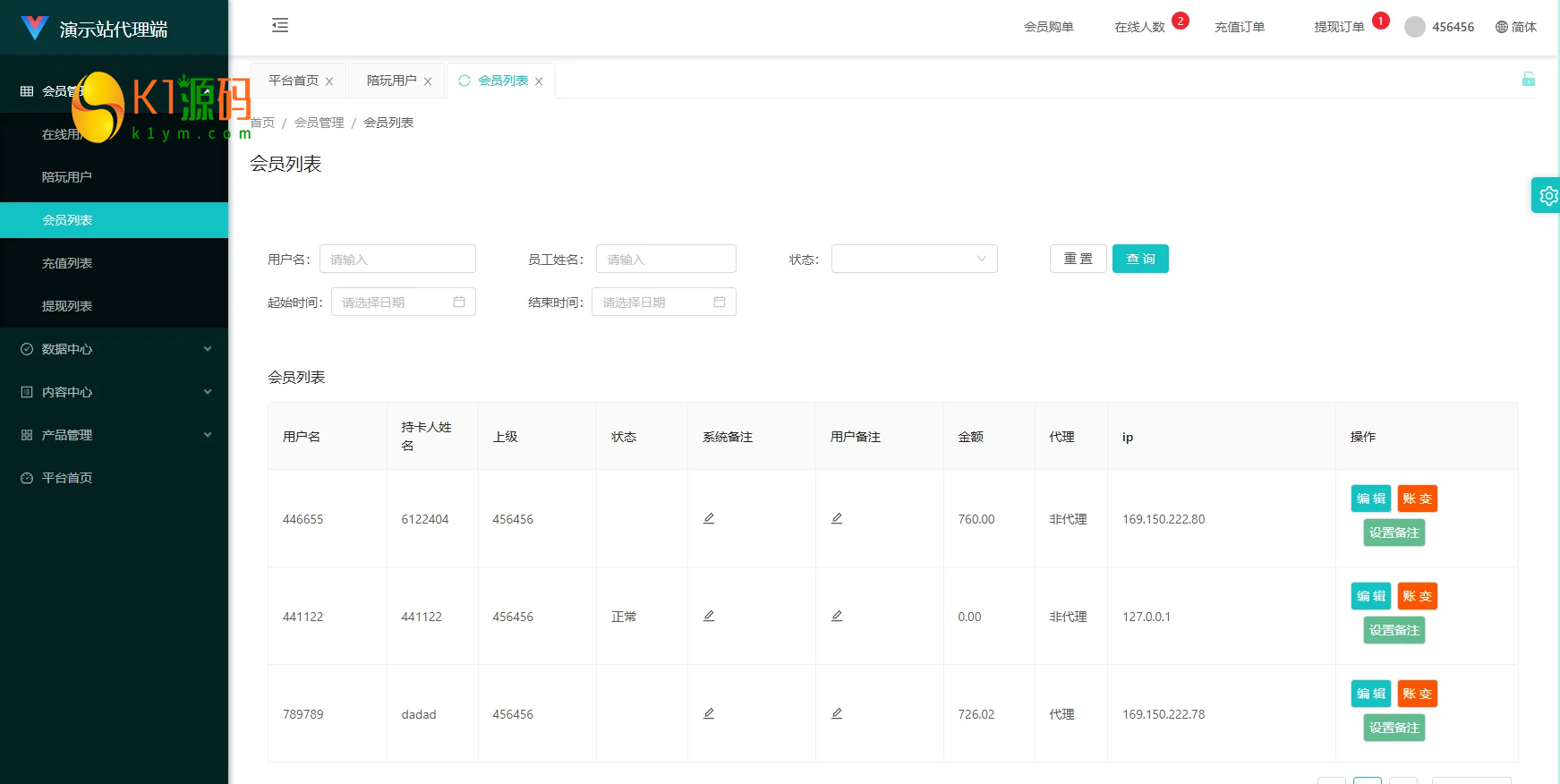This screenshot has width=1560, height=784.
Task: Click the 456456 user avatar
Action: pyautogui.click(x=1415, y=27)
